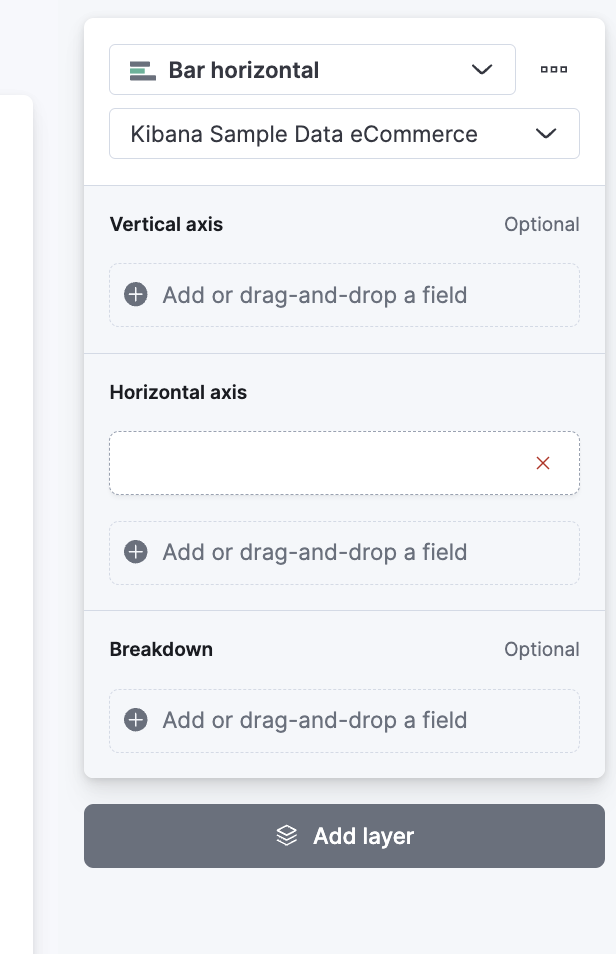Viewport: 616px width, 954px height.
Task: Expand the Kibana Sample Data eCommerce chevron
Action: pyautogui.click(x=546, y=134)
